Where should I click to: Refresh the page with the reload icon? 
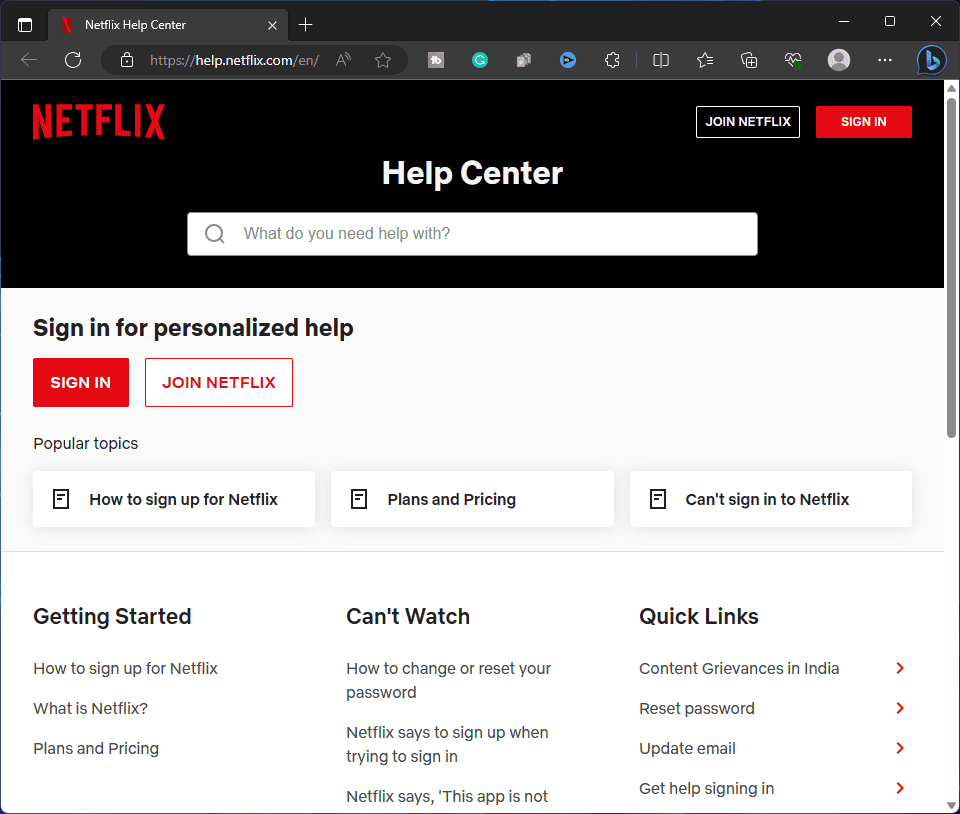pyautogui.click(x=73, y=60)
